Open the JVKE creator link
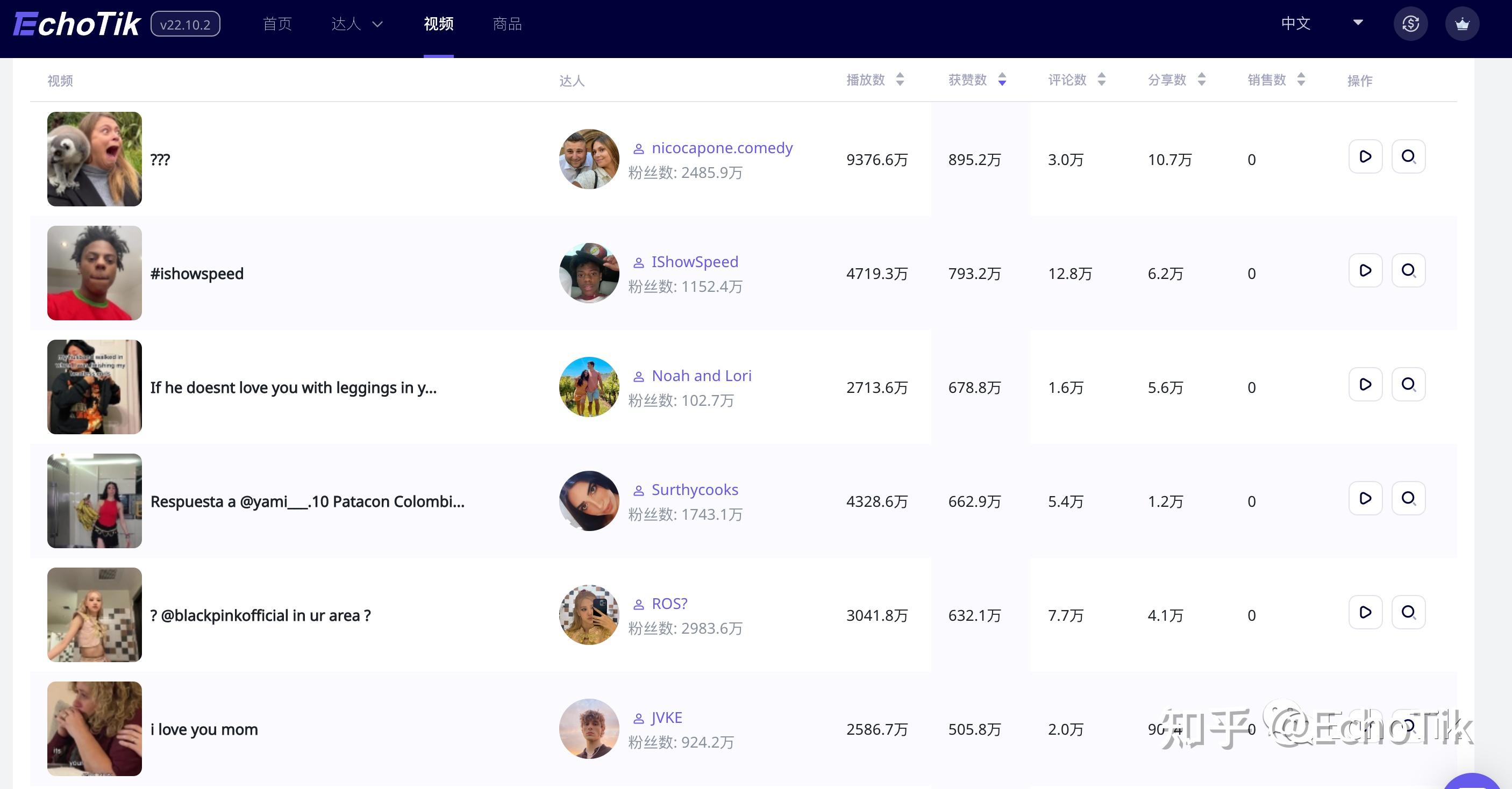1512x789 pixels. pos(666,718)
